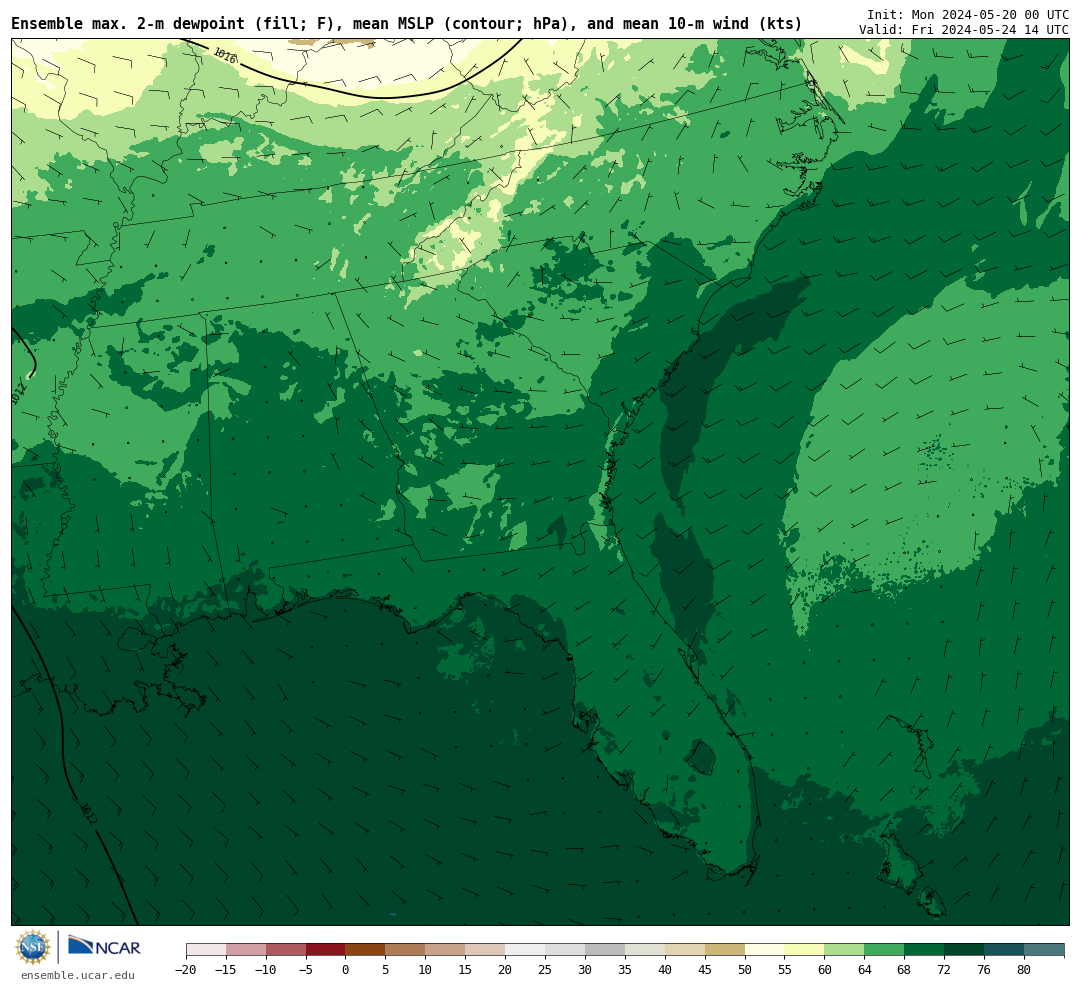Select the map title text

(406, 24)
